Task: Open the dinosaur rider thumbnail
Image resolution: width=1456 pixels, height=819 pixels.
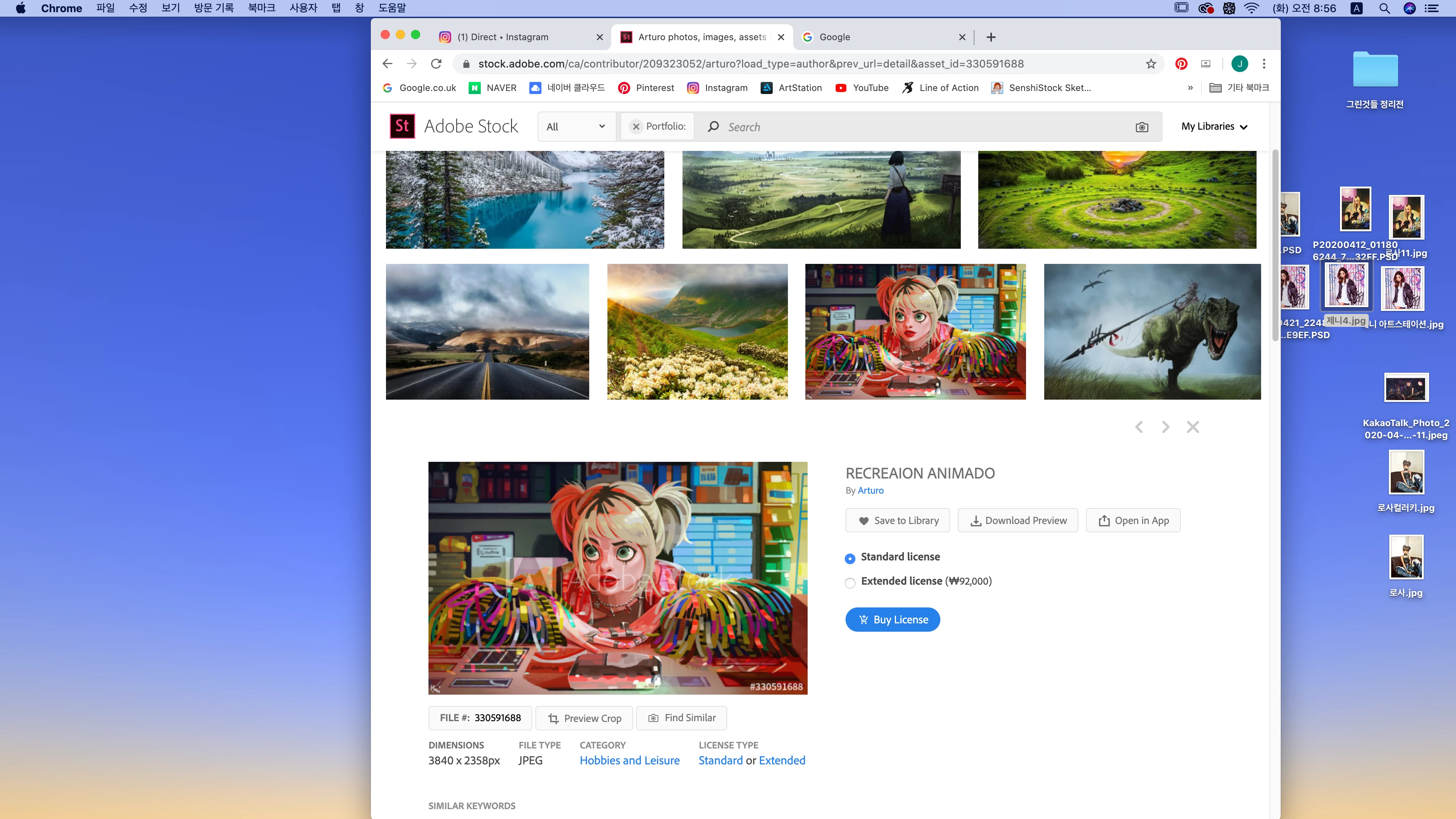Action: tap(1152, 332)
